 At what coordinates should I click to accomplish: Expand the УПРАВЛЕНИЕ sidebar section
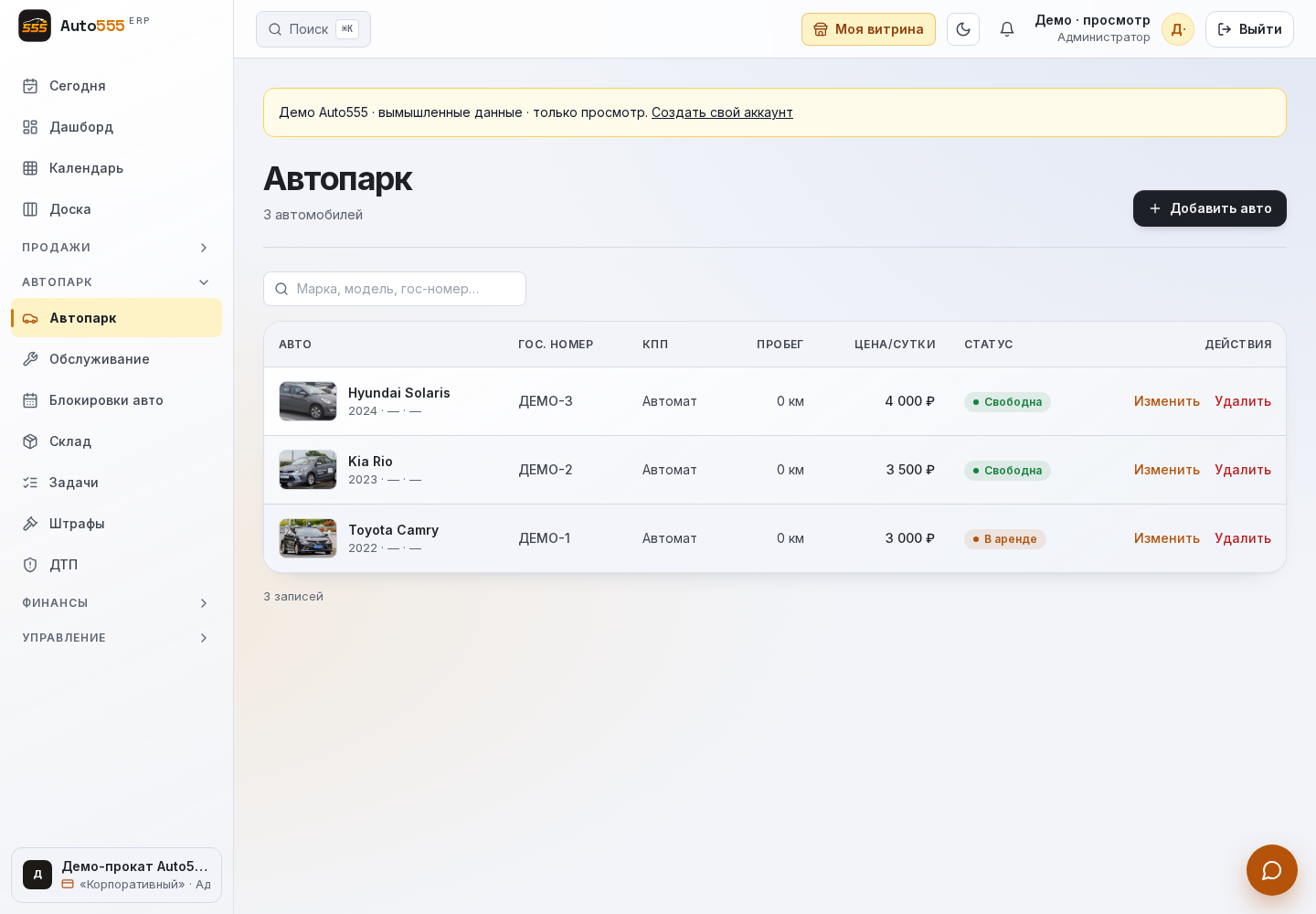point(116,638)
